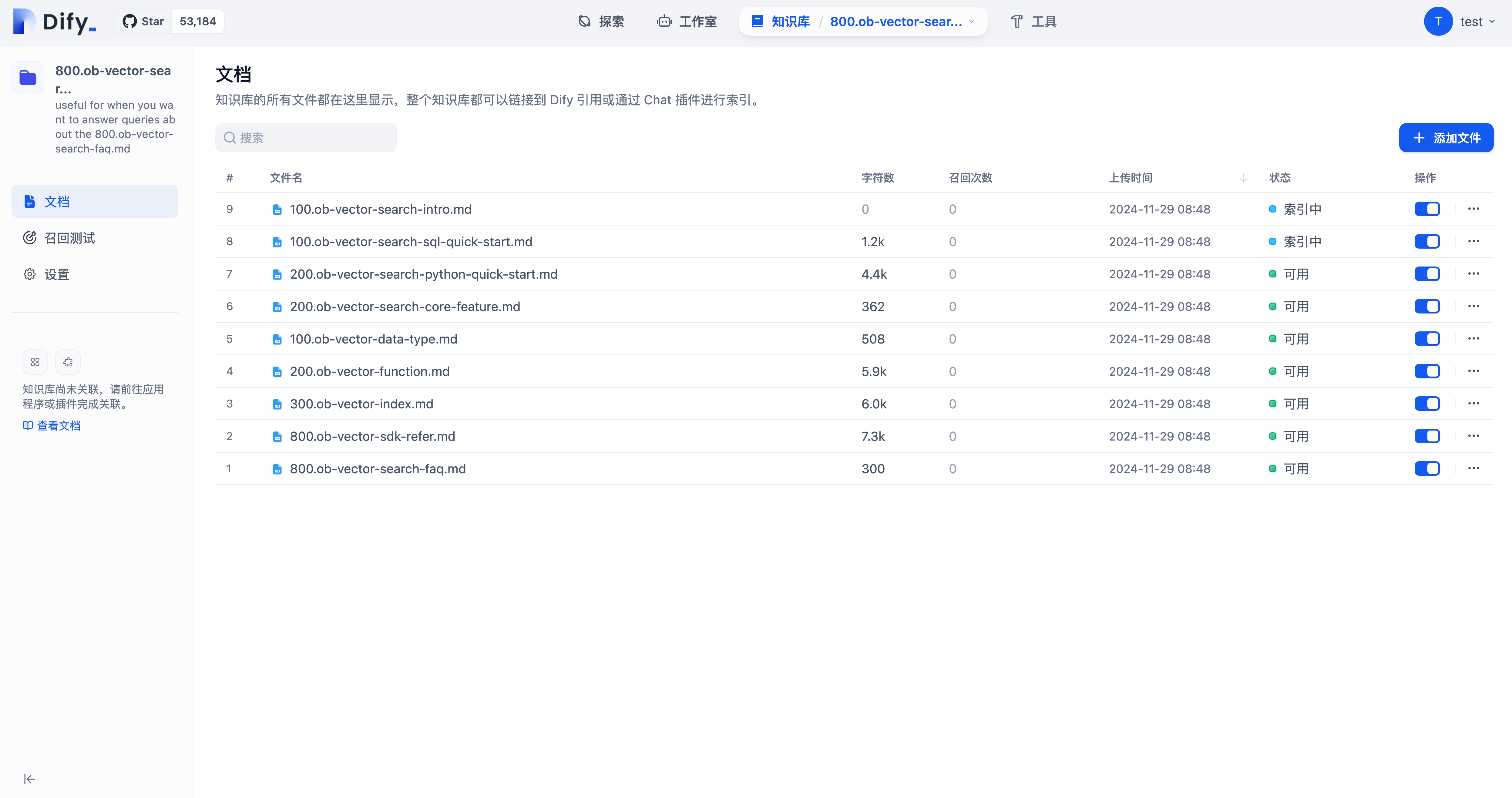Disable 200.ob-vector-search-core-feature.md switch

point(1427,306)
